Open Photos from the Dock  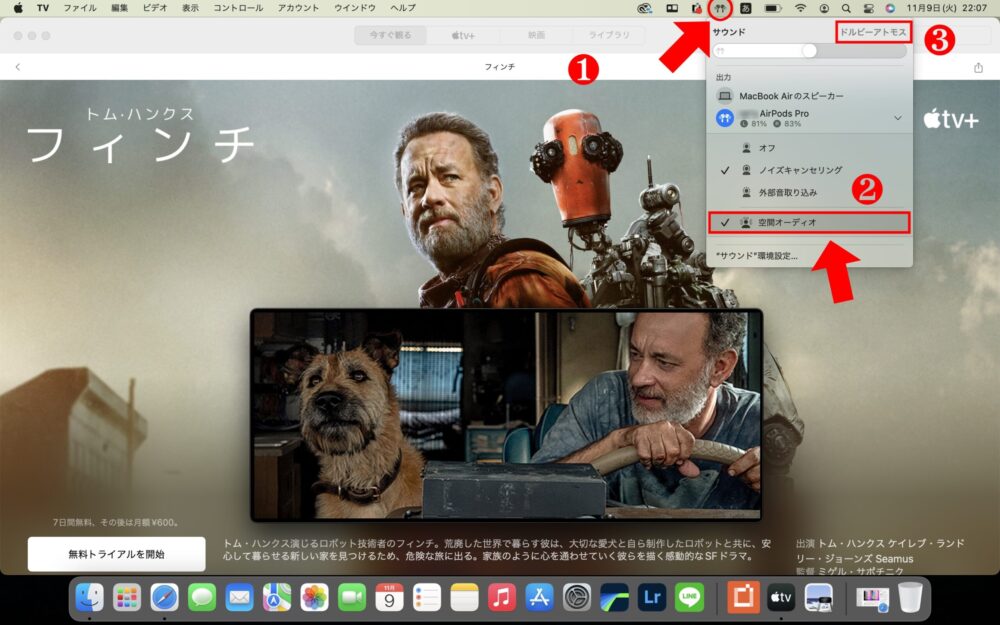pos(314,598)
